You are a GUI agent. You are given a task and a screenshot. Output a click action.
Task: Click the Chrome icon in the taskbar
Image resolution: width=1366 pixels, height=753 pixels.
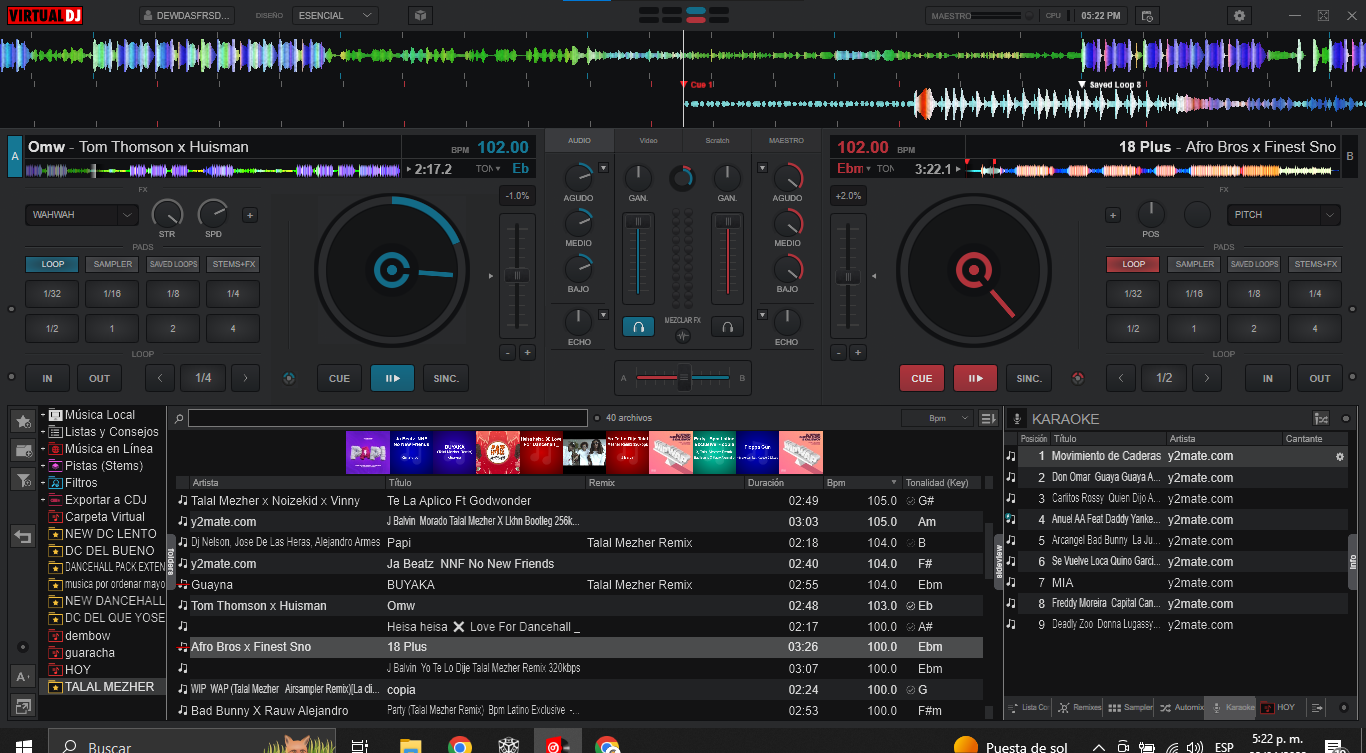point(460,746)
